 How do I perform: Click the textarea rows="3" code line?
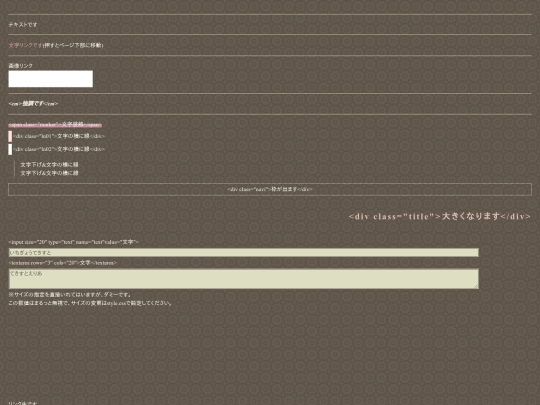(63, 263)
